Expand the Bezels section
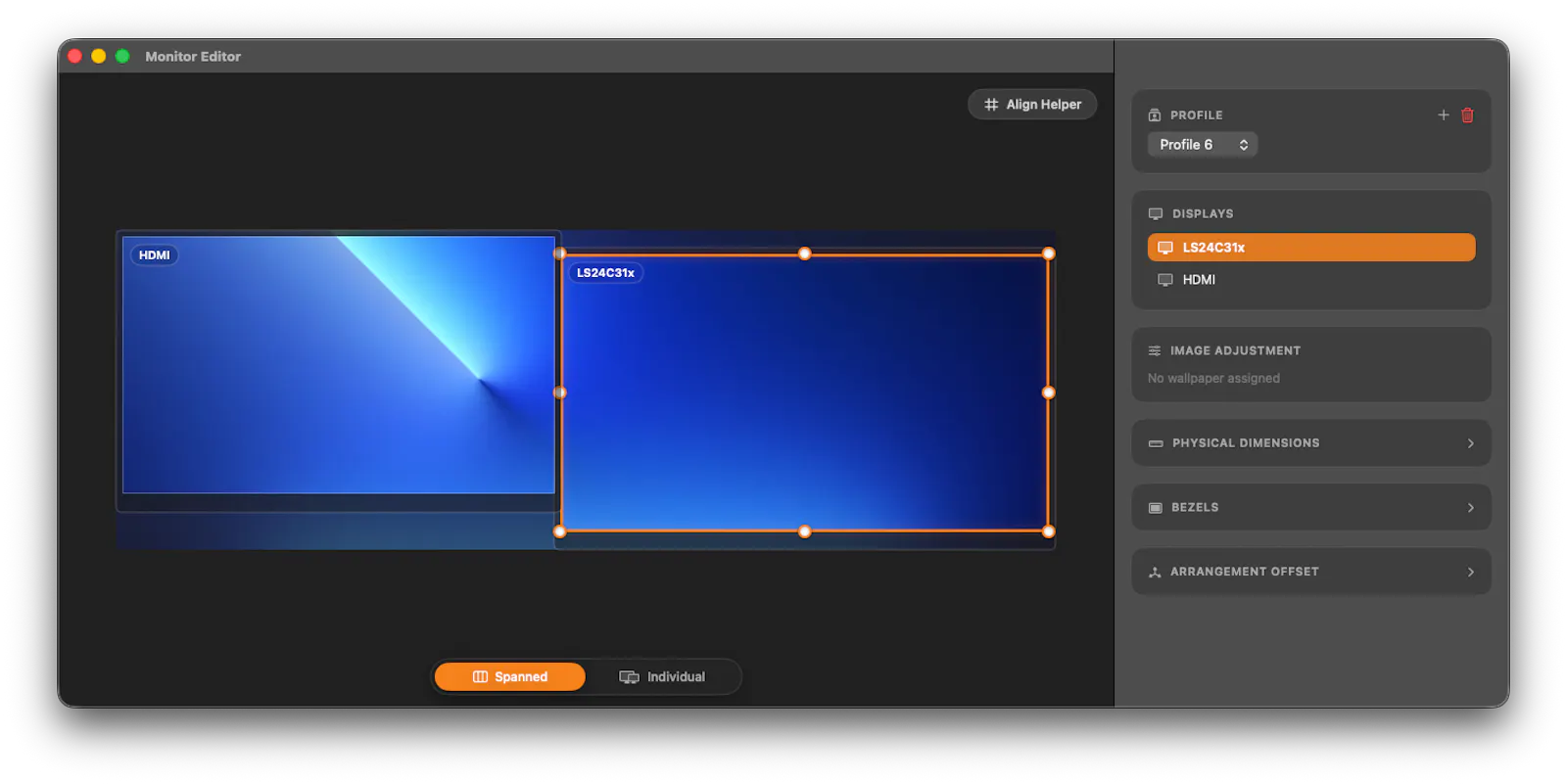This screenshot has width=1567, height=784. (1310, 507)
